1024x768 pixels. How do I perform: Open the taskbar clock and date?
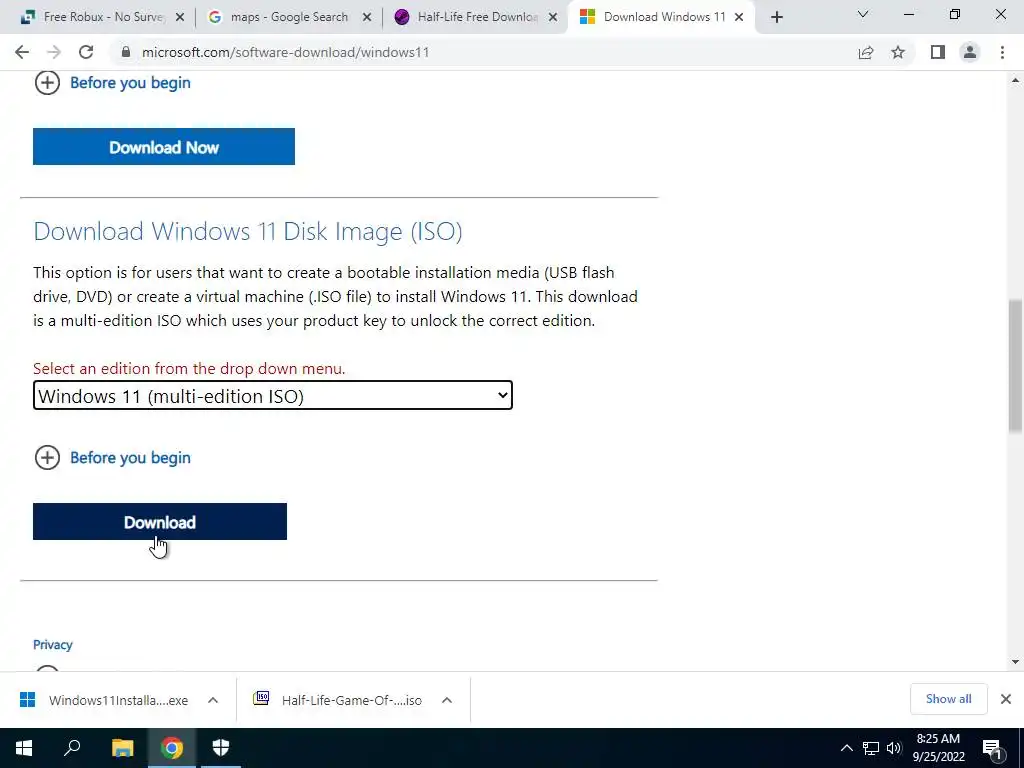[x=938, y=748]
